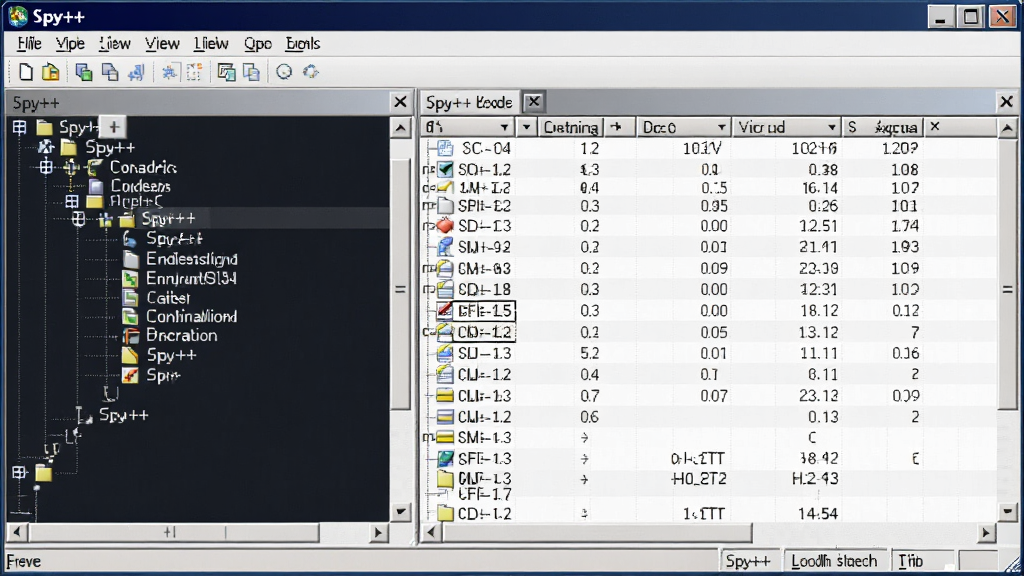Open the standalone dropdown arrow before Cıetning
The height and width of the screenshot is (576, 1024).
tap(526, 127)
